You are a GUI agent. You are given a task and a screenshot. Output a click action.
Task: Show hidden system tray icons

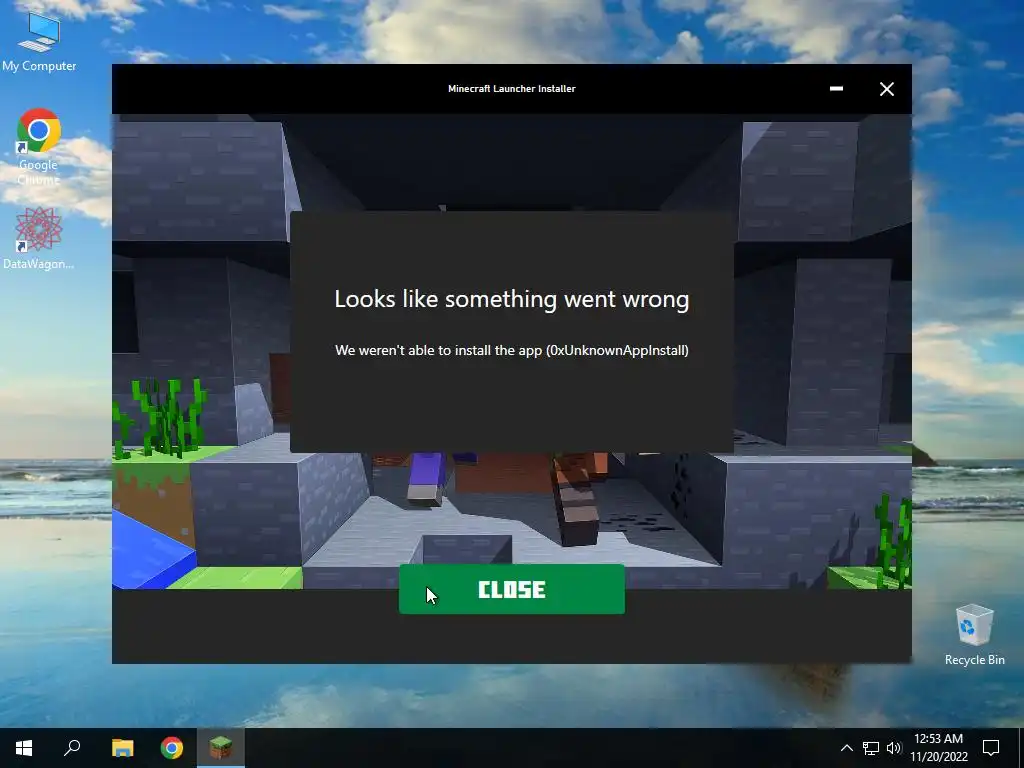tap(846, 748)
